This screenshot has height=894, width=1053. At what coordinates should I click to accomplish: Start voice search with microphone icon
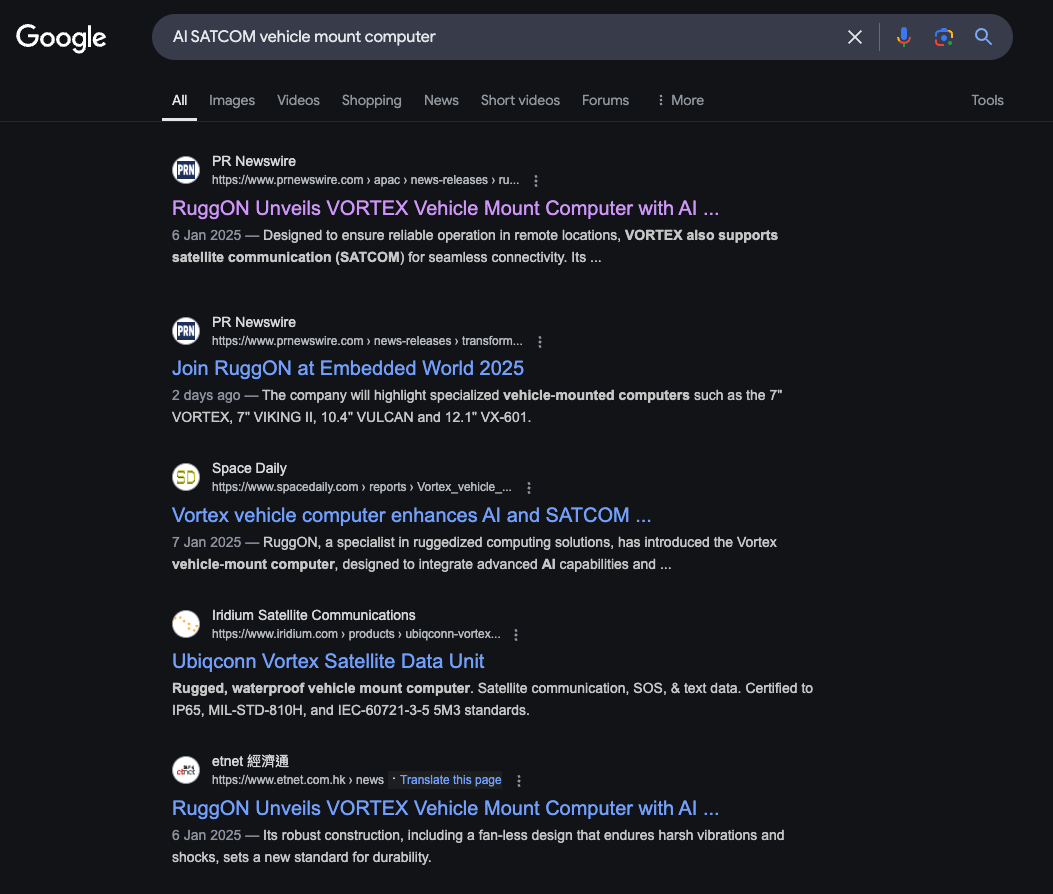904,37
